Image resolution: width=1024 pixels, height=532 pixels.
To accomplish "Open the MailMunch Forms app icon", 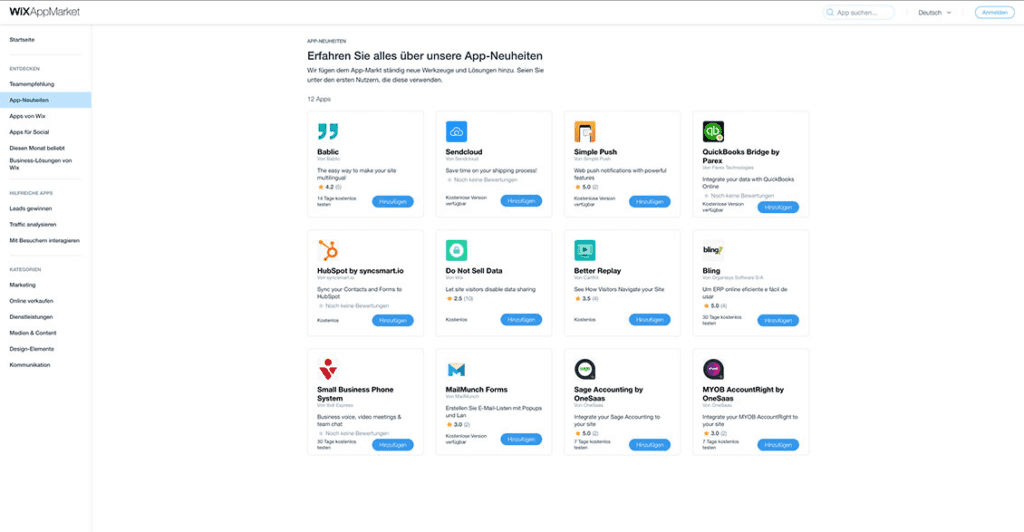I will click(456, 369).
